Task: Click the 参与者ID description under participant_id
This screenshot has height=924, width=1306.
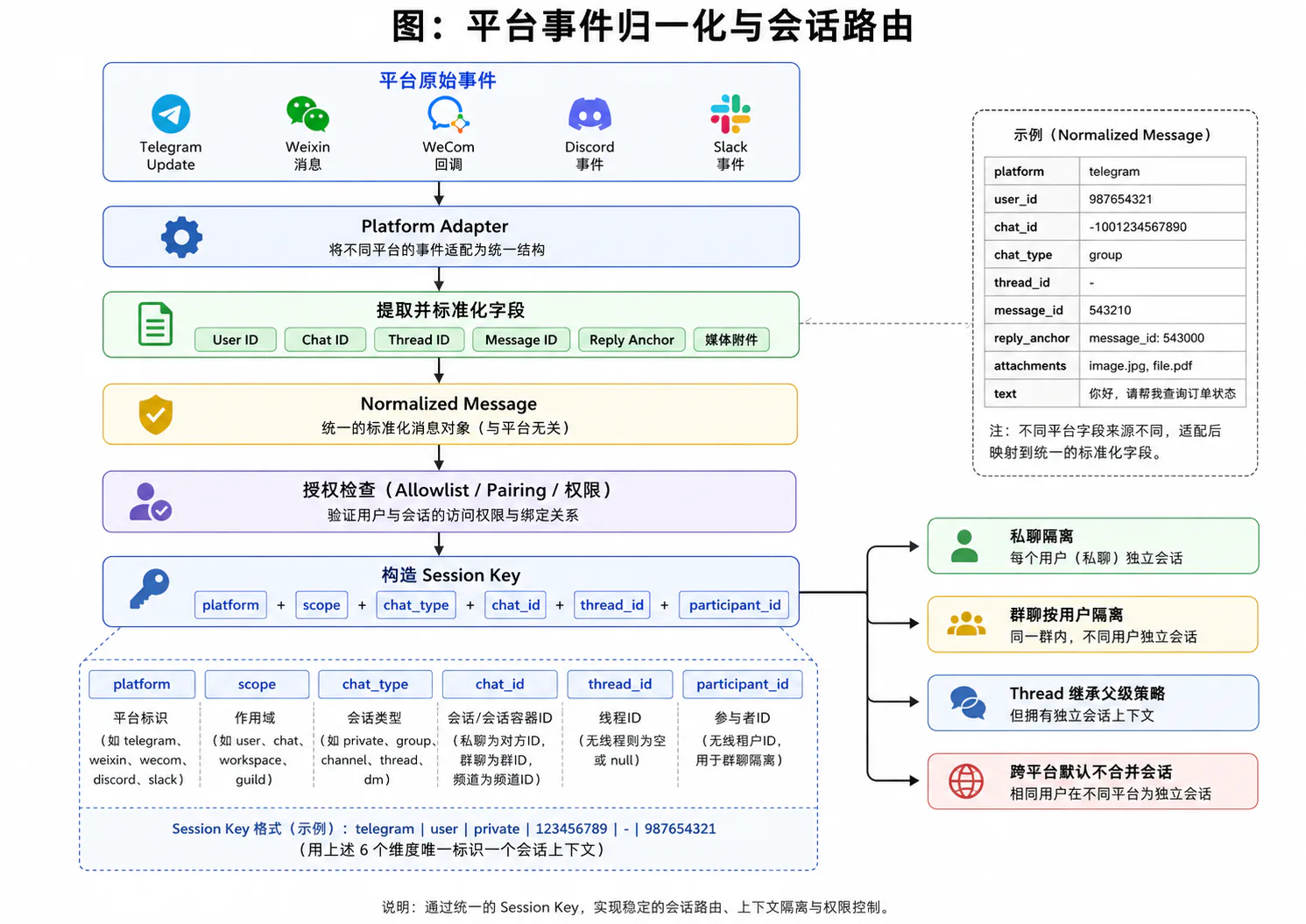Action: pyautogui.click(x=742, y=718)
